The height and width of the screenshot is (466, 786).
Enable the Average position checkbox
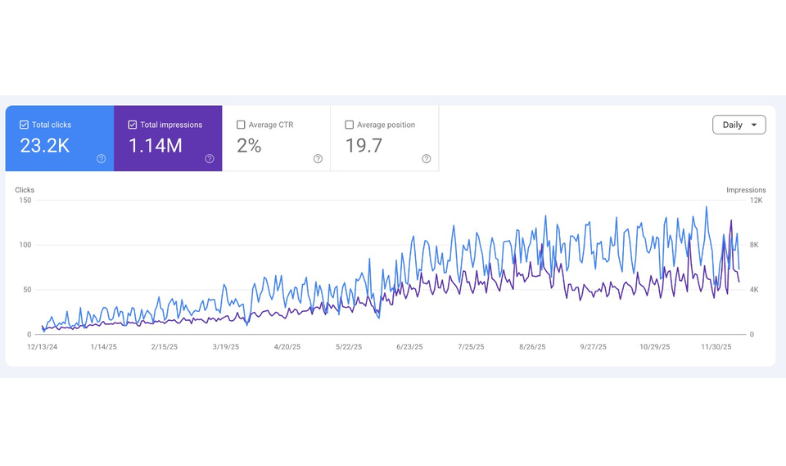pos(349,125)
